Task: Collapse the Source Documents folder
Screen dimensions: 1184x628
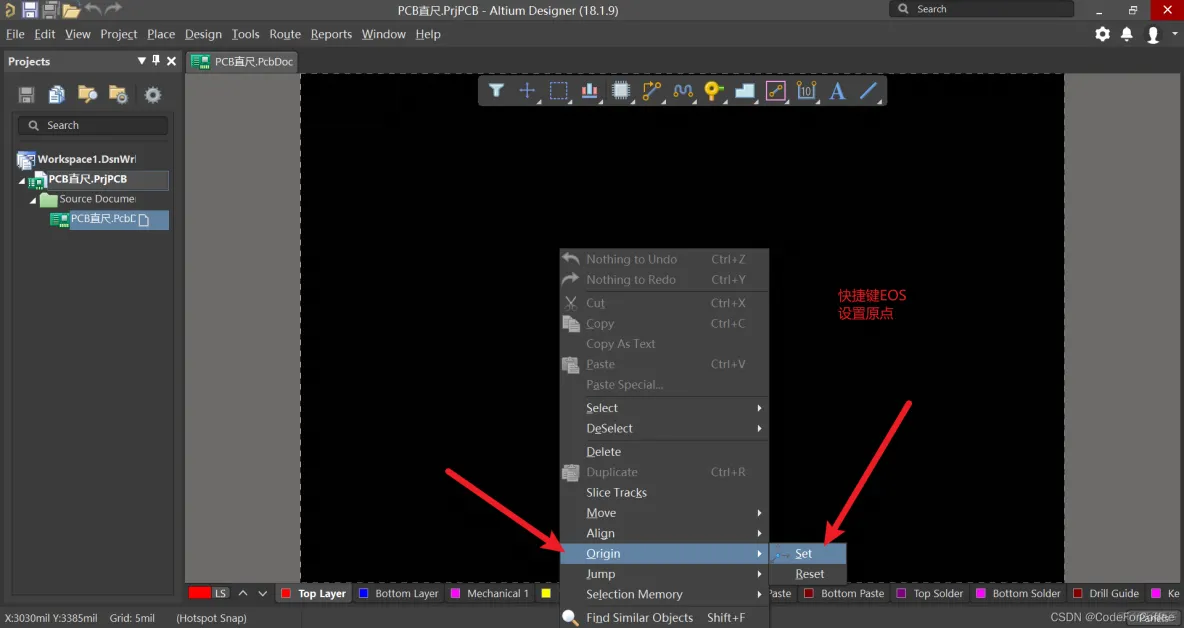Action: tap(32, 201)
